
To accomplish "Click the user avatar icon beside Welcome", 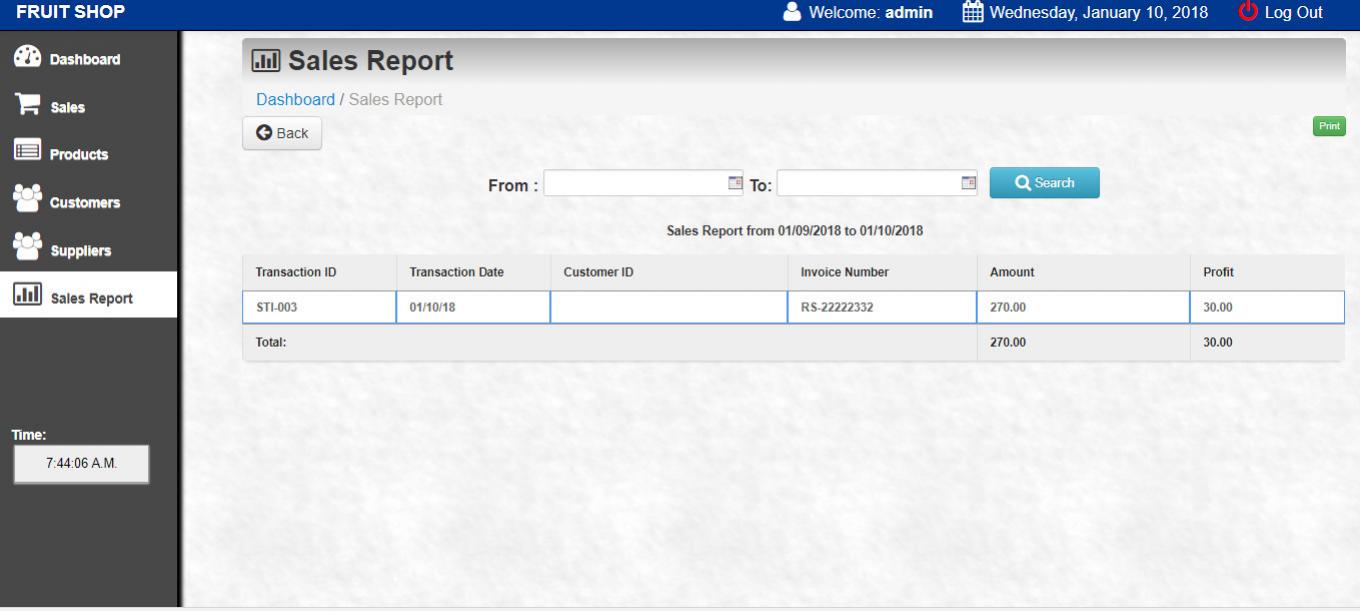I will 792,12.
